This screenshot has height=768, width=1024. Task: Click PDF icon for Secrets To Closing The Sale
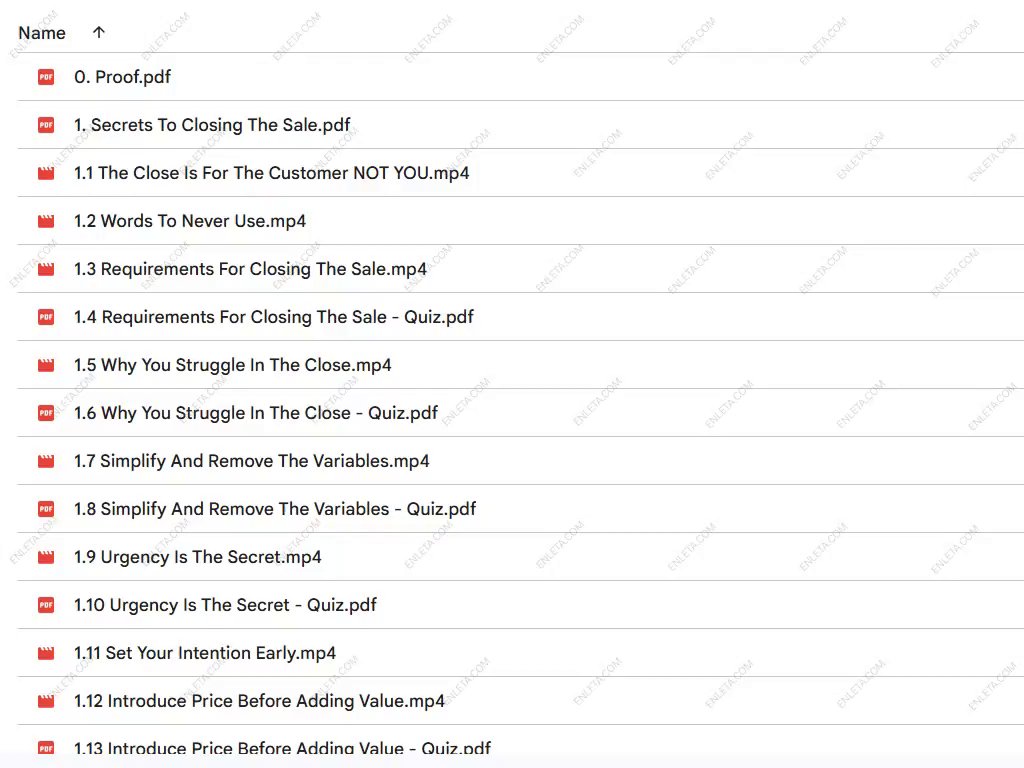[x=46, y=125]
